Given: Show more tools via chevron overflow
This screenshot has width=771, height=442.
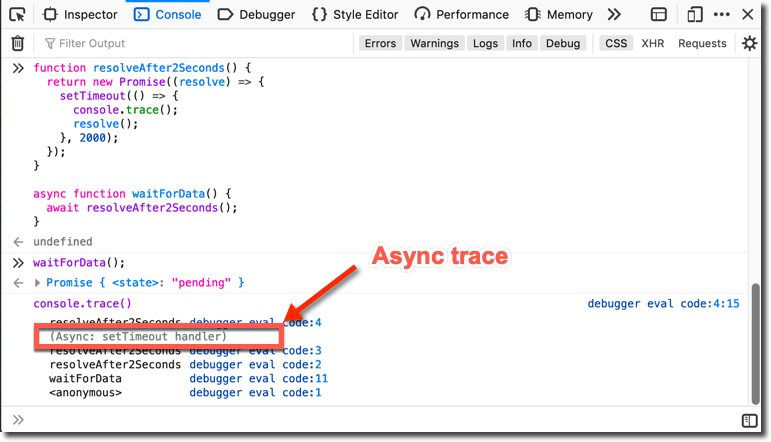Looking at the screenshot, I should (x=614, y=15).
